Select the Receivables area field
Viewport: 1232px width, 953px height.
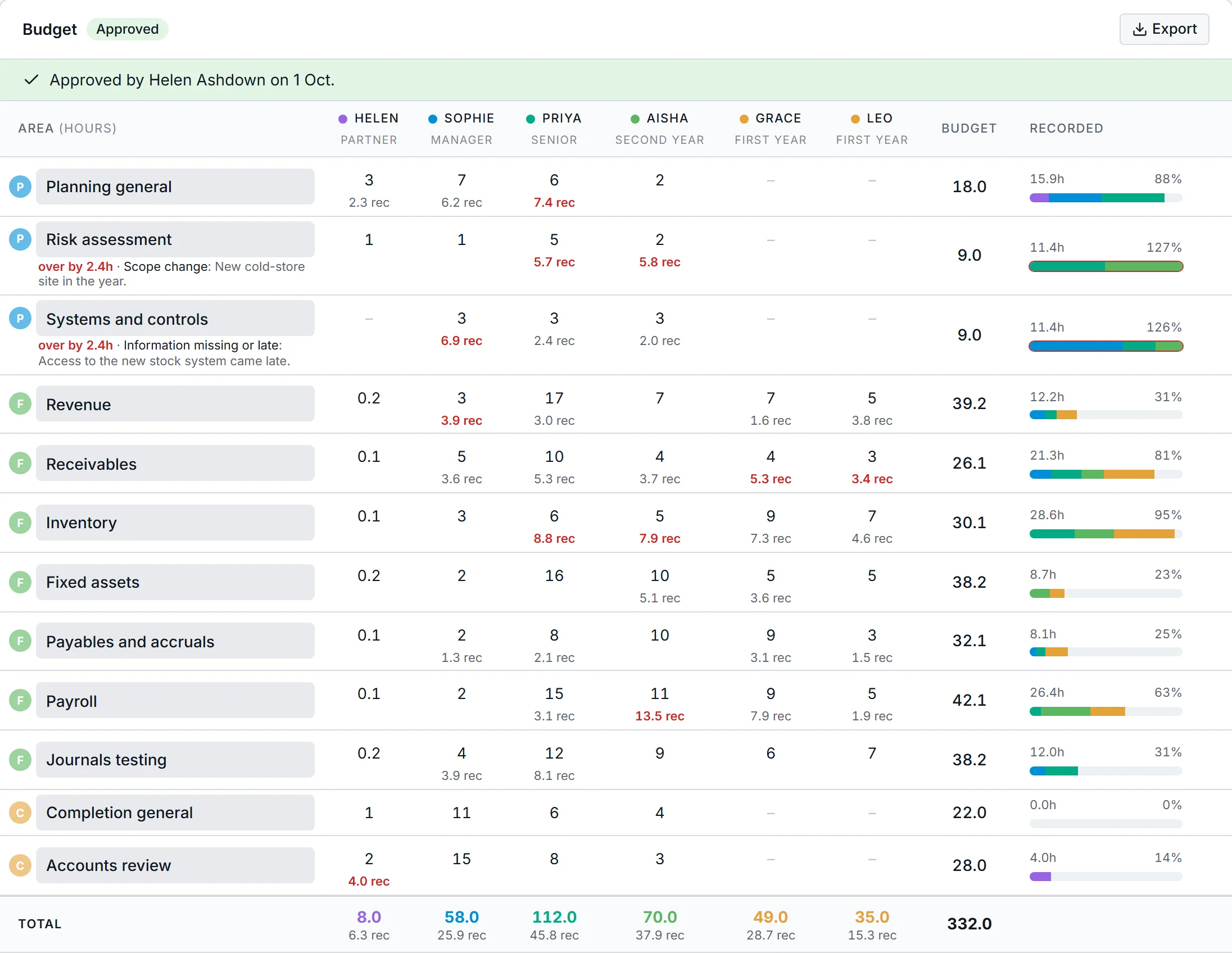(x=175, y=464)
